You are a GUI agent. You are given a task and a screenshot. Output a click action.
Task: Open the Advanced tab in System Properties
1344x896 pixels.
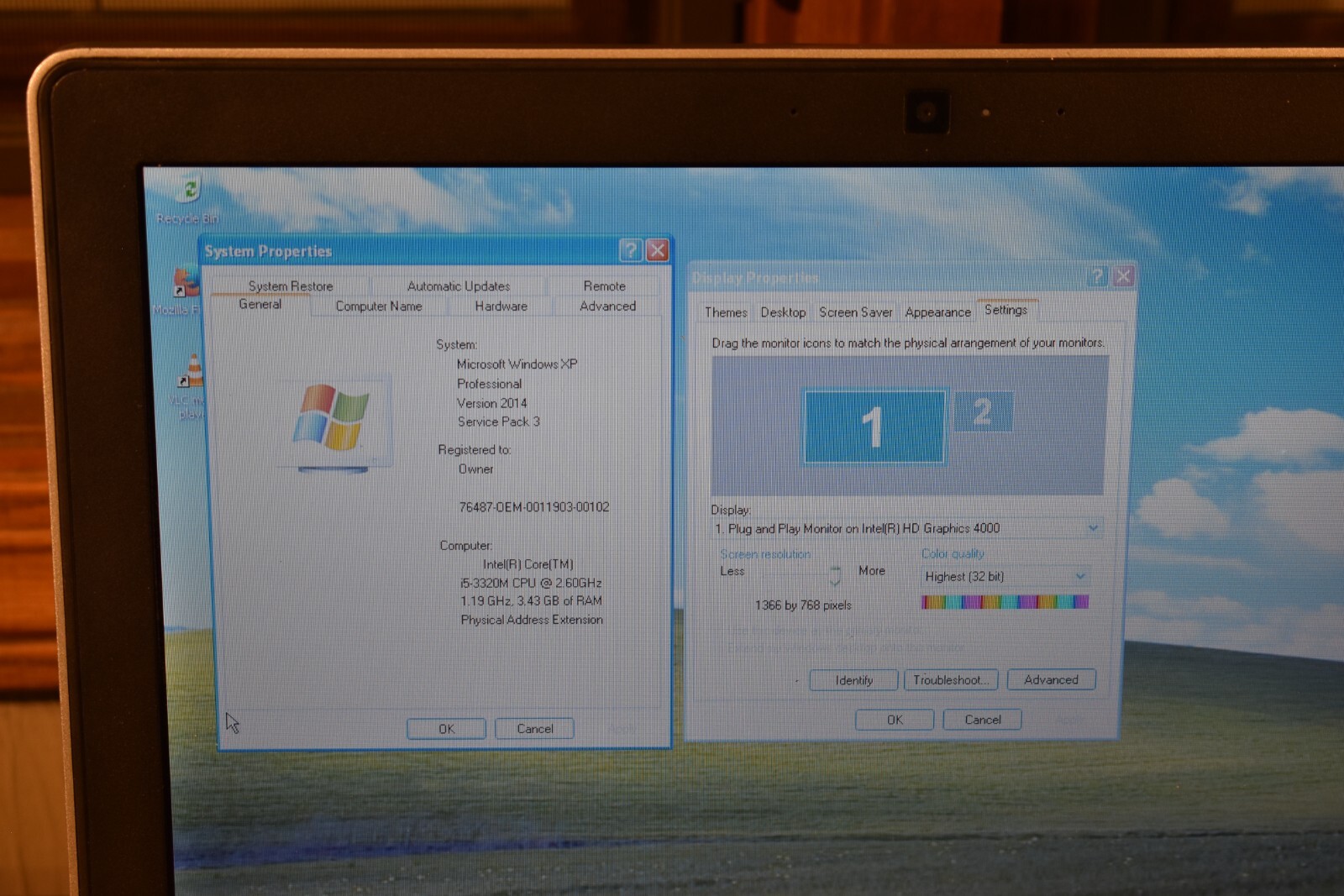608,306
